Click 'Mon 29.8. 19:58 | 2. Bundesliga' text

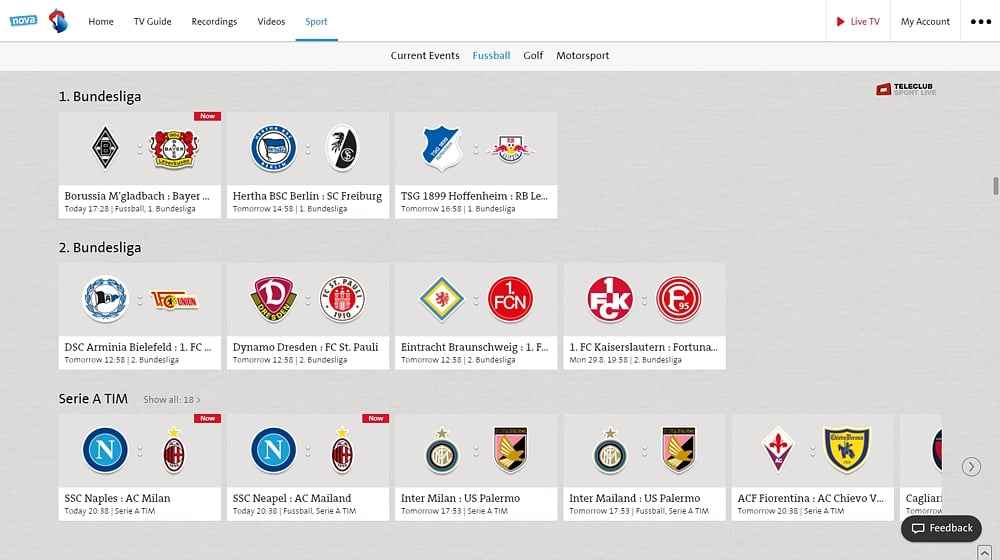[625, 360]
